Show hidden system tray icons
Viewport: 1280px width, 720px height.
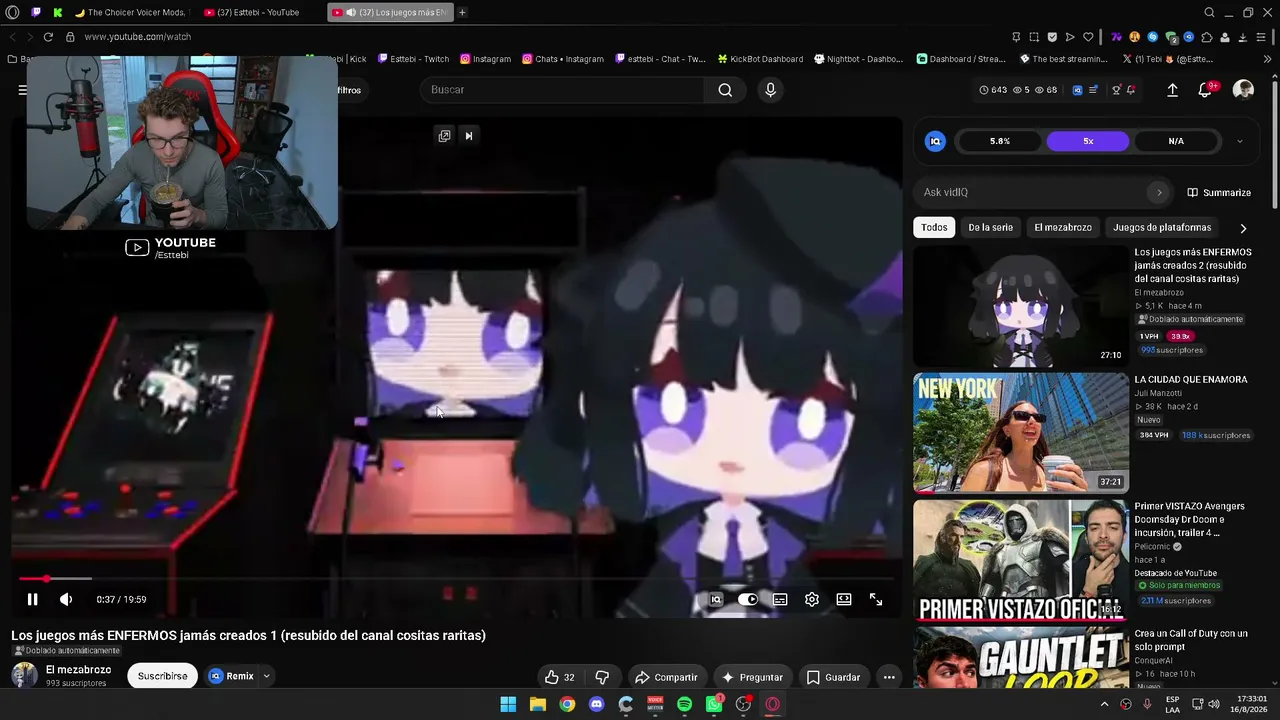(1104, 704)
